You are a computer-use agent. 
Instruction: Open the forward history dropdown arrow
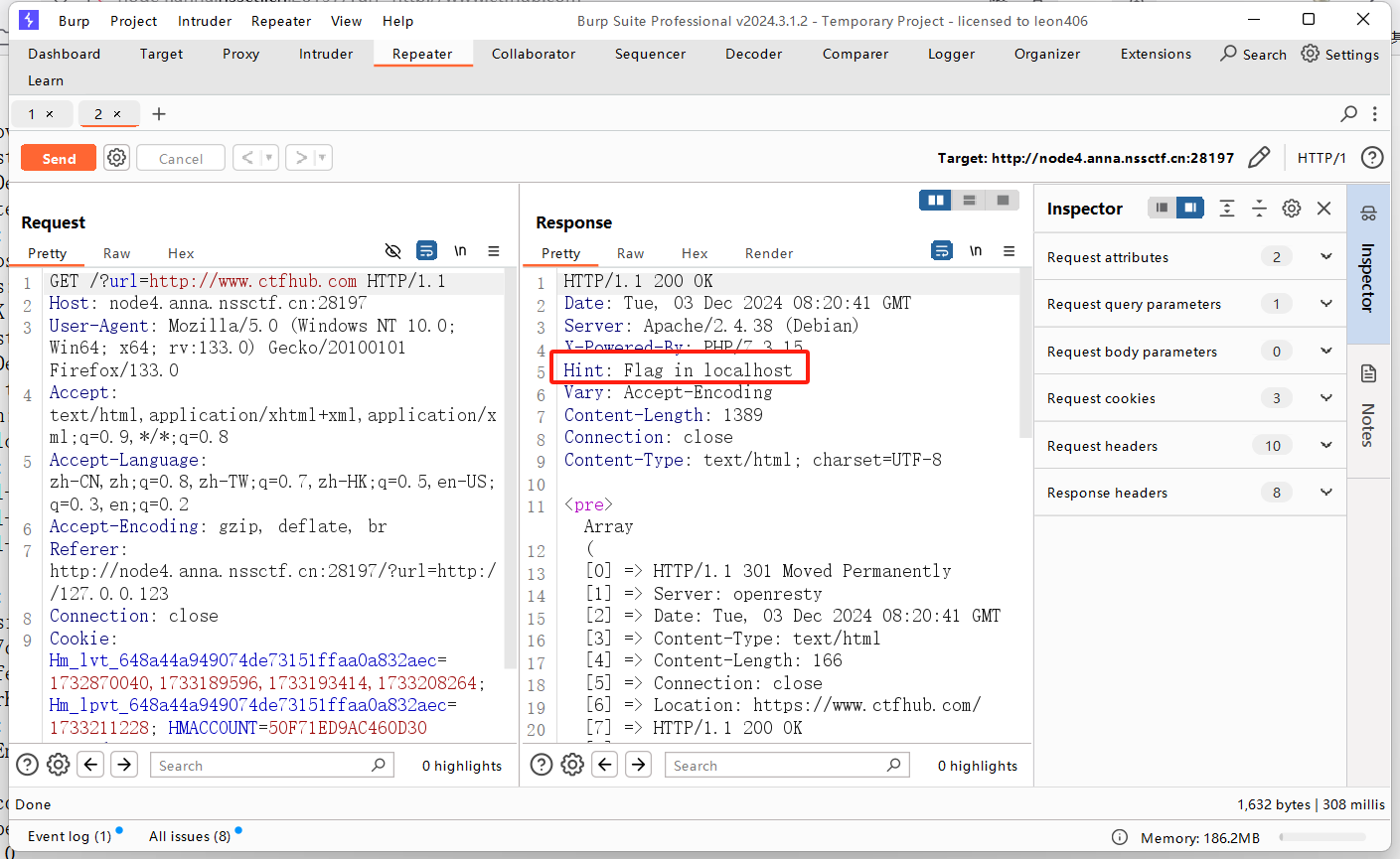coord(323,157)
